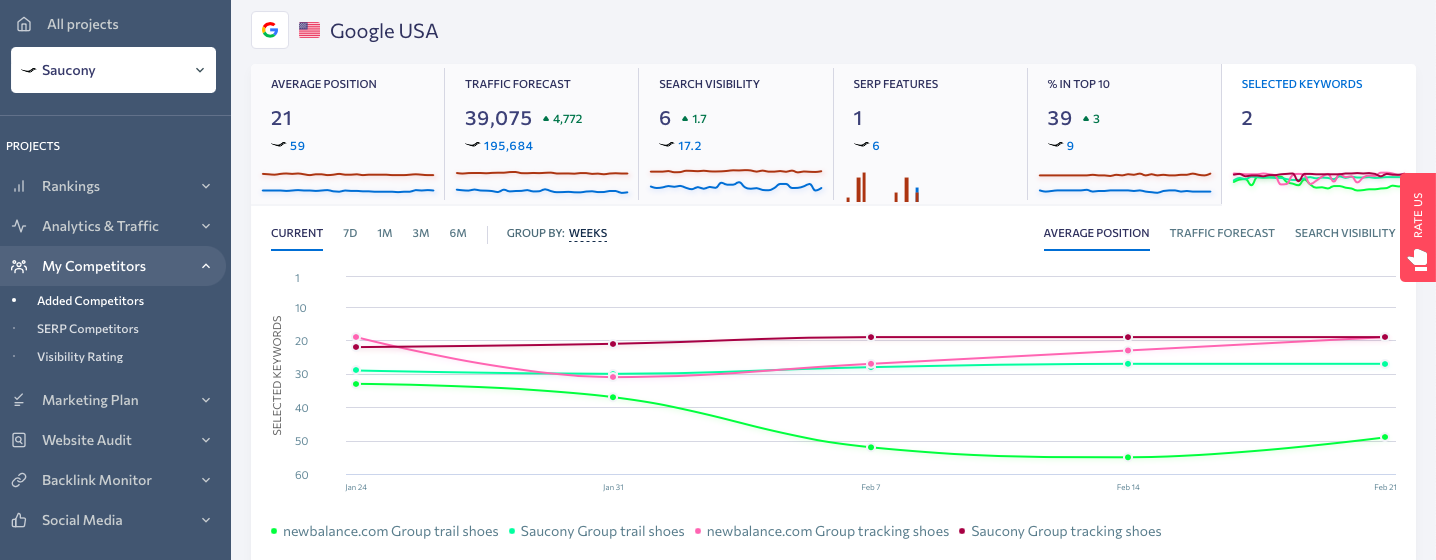Open All projects home icon

pyautogui.click(x=24, y=24)
